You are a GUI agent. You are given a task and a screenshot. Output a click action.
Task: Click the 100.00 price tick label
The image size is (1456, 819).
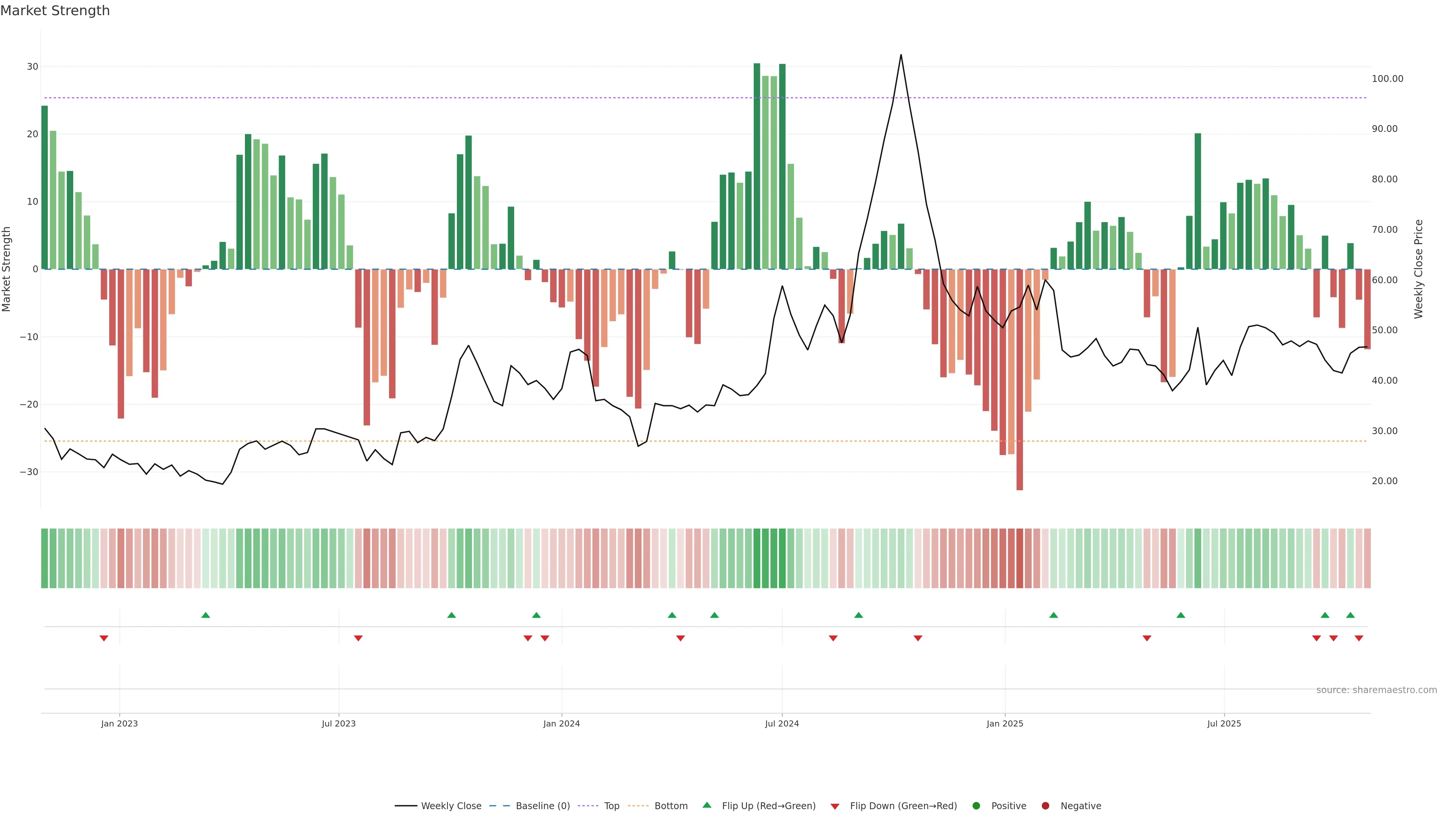click(x=1387, y=78)
